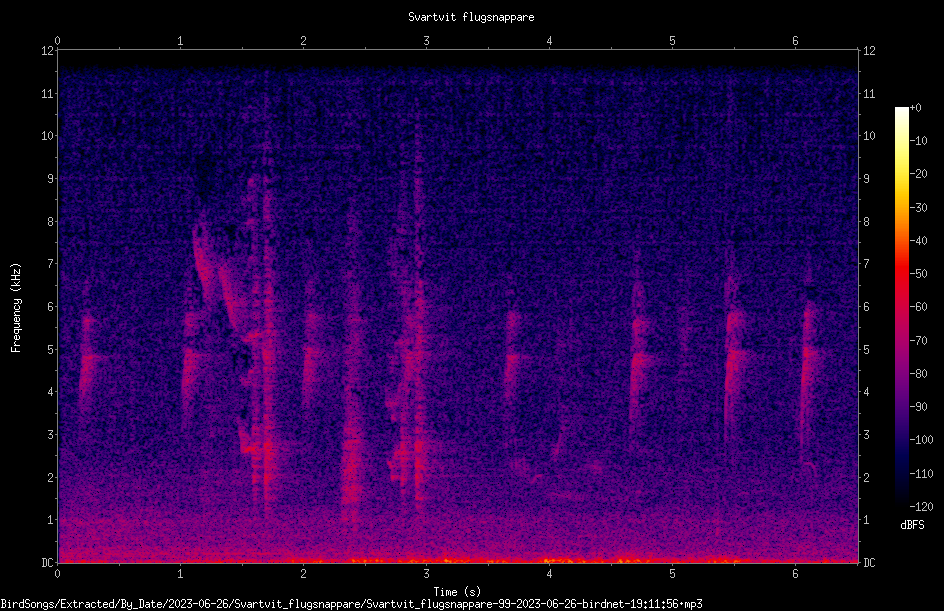Click '5' on top time axis
Screen dimensions: 944x611
click(672, 41)
